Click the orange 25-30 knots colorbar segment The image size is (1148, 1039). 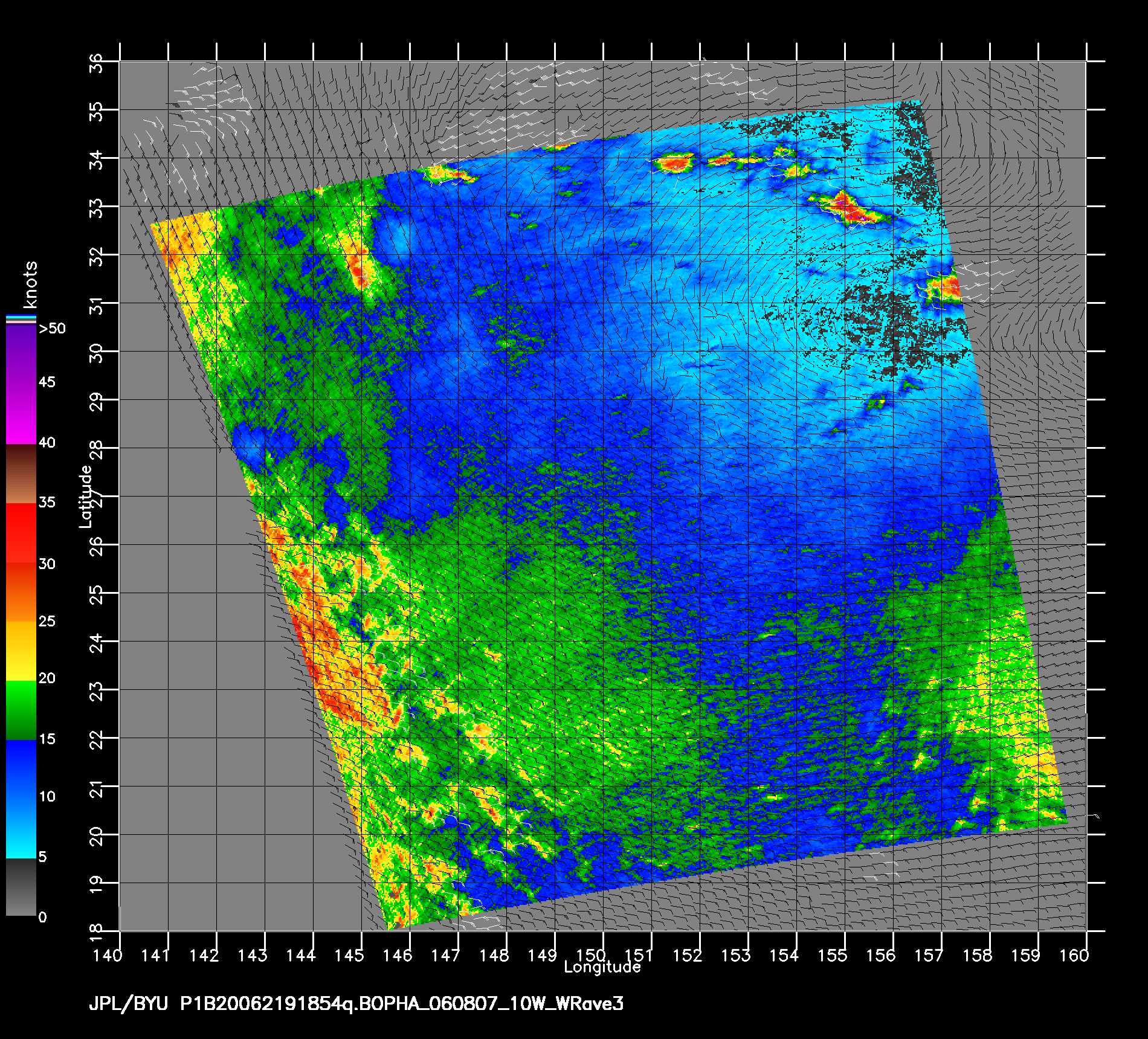(21, 592)
